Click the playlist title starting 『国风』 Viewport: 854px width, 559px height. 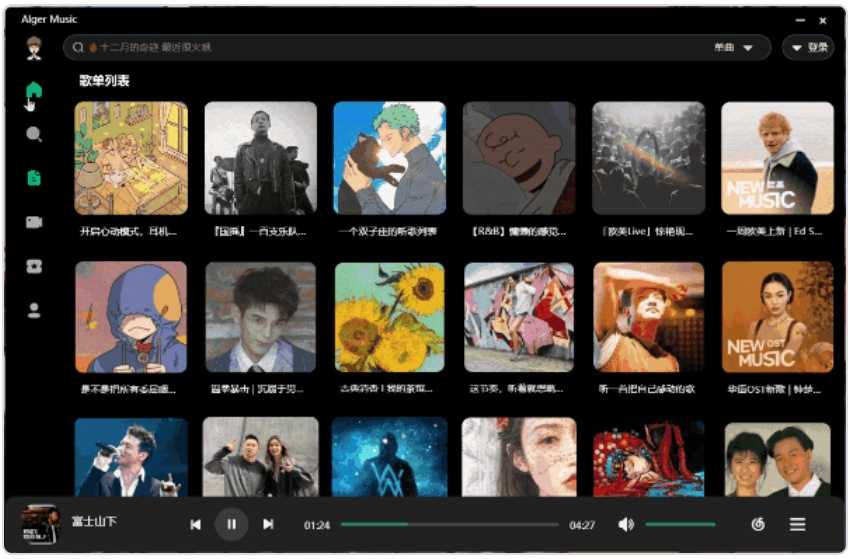(x=260, y=232)
